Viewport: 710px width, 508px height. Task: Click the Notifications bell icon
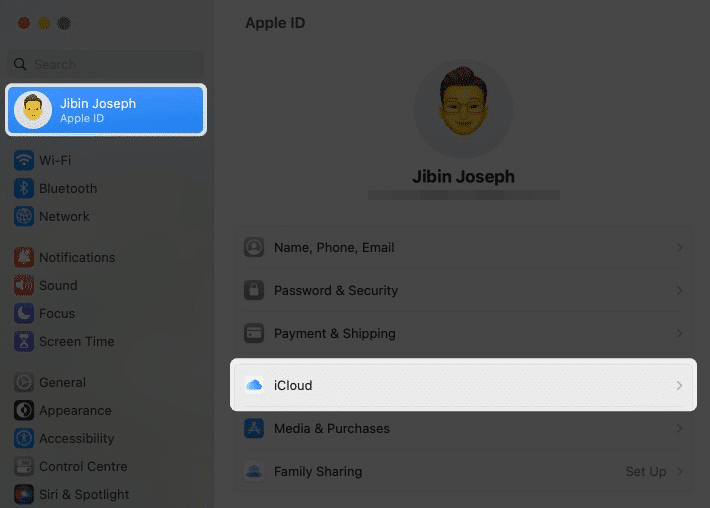[24, 257]
